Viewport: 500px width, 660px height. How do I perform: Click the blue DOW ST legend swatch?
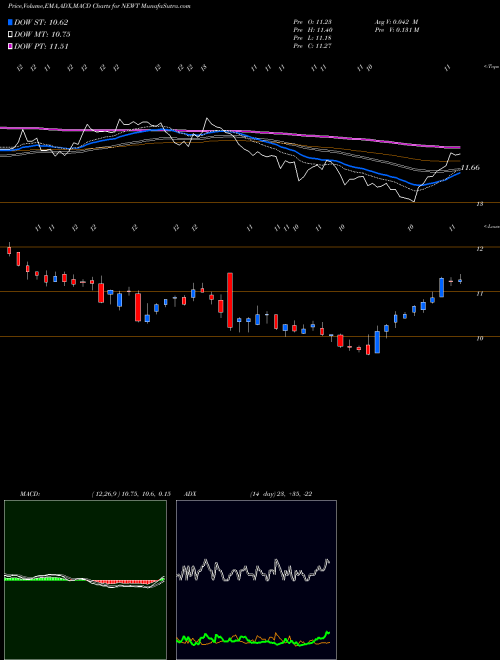11,22
